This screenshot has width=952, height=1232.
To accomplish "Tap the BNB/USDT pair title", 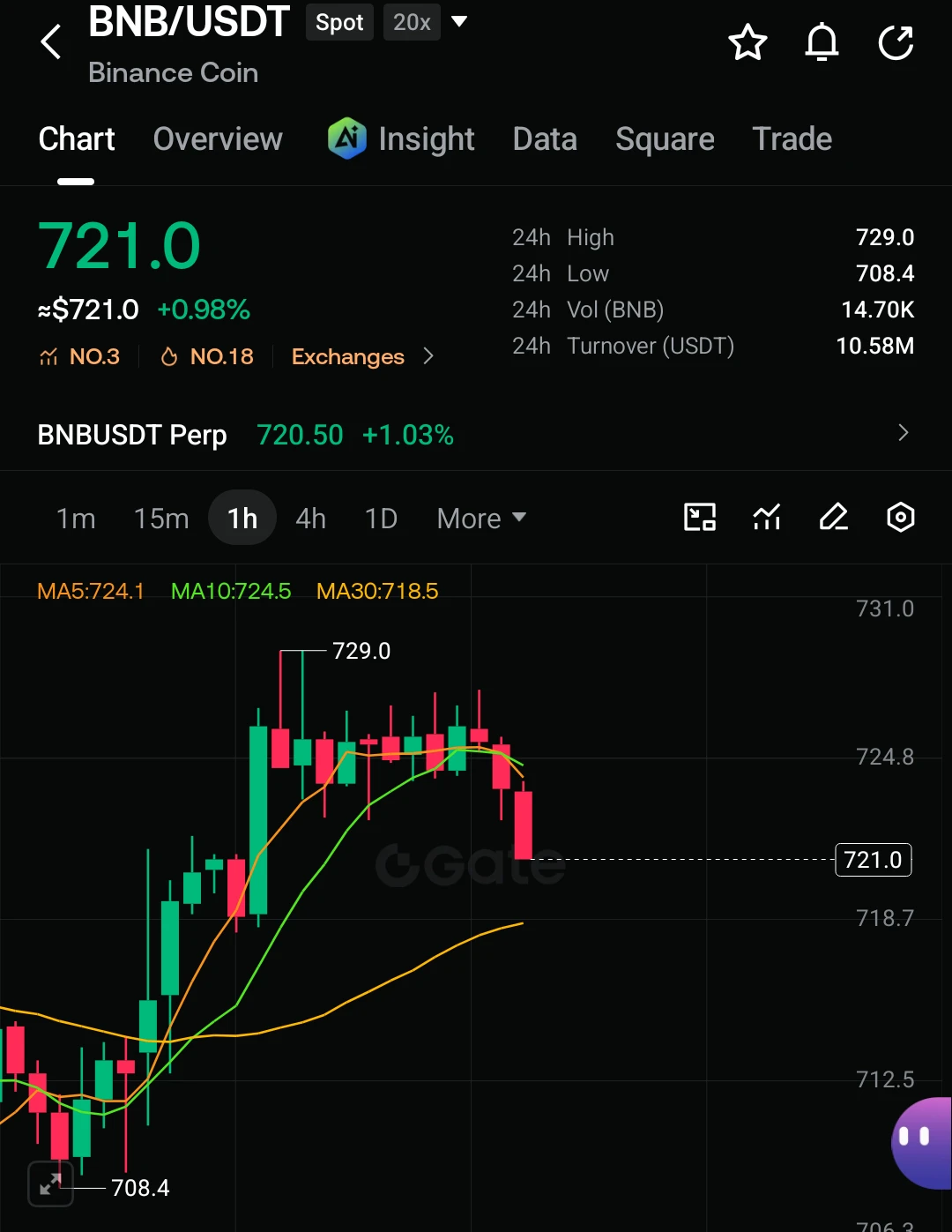I will (189, 22).
